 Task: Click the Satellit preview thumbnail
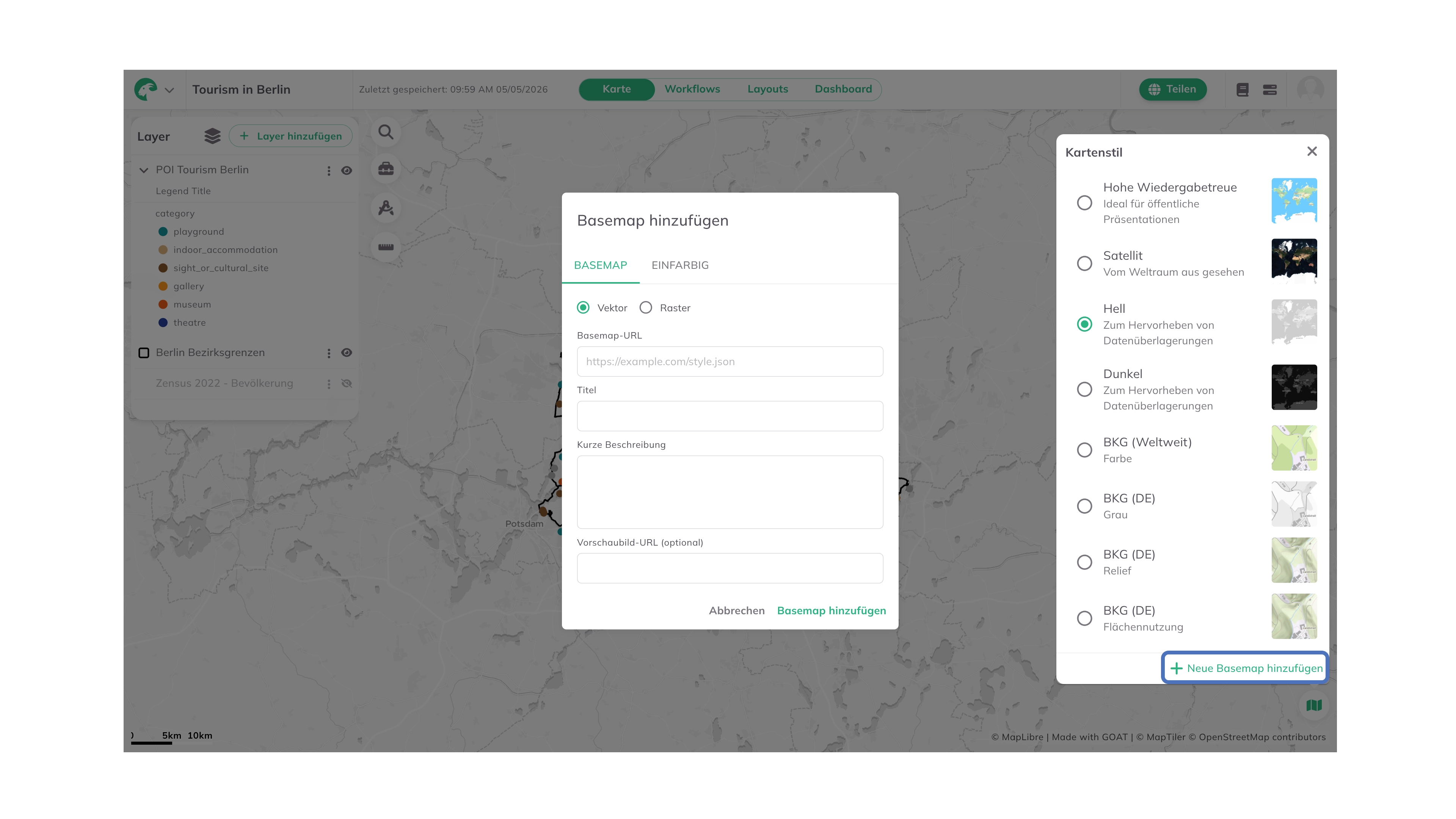tap(1294, 260)
